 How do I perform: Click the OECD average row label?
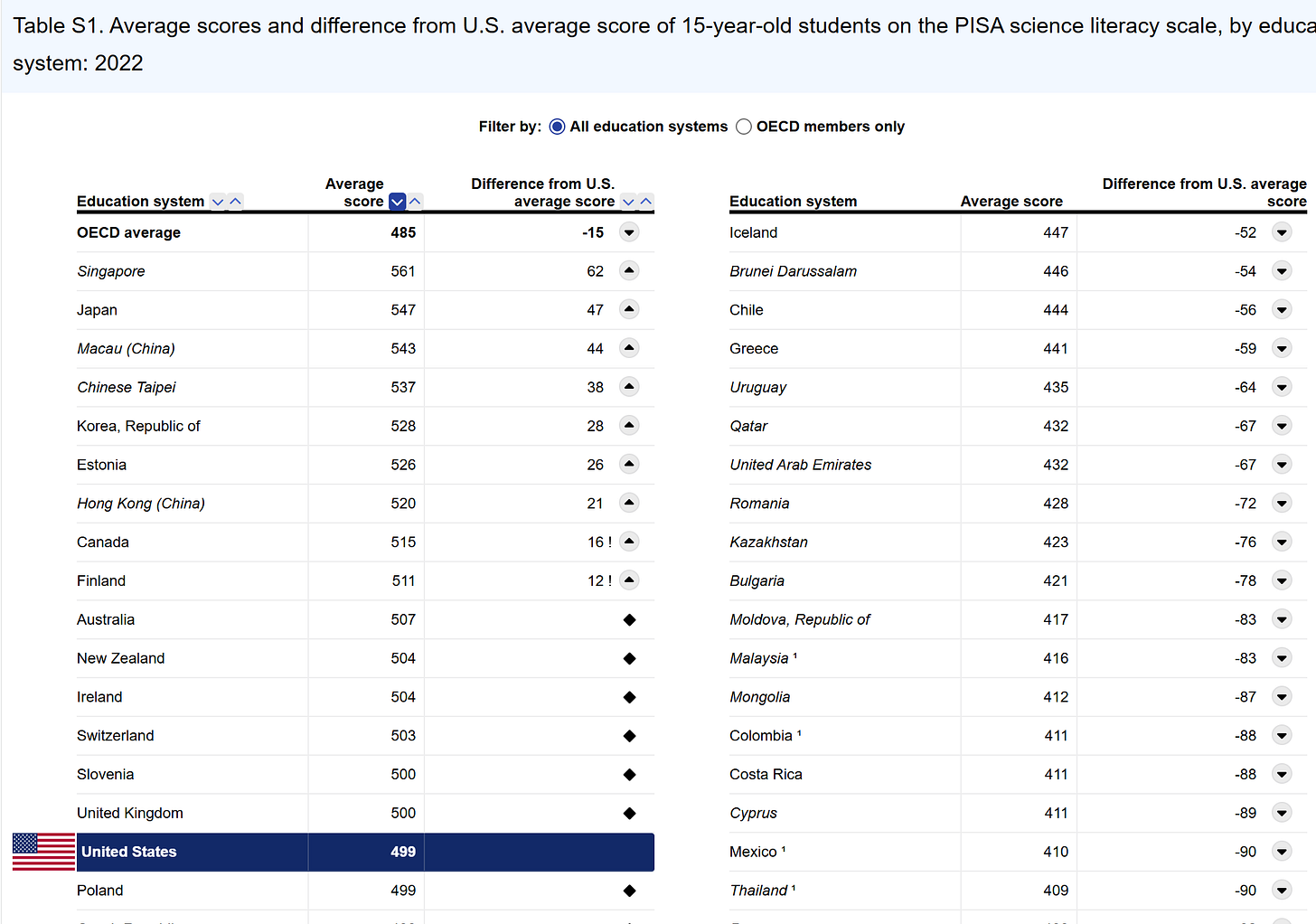point(128,232)
